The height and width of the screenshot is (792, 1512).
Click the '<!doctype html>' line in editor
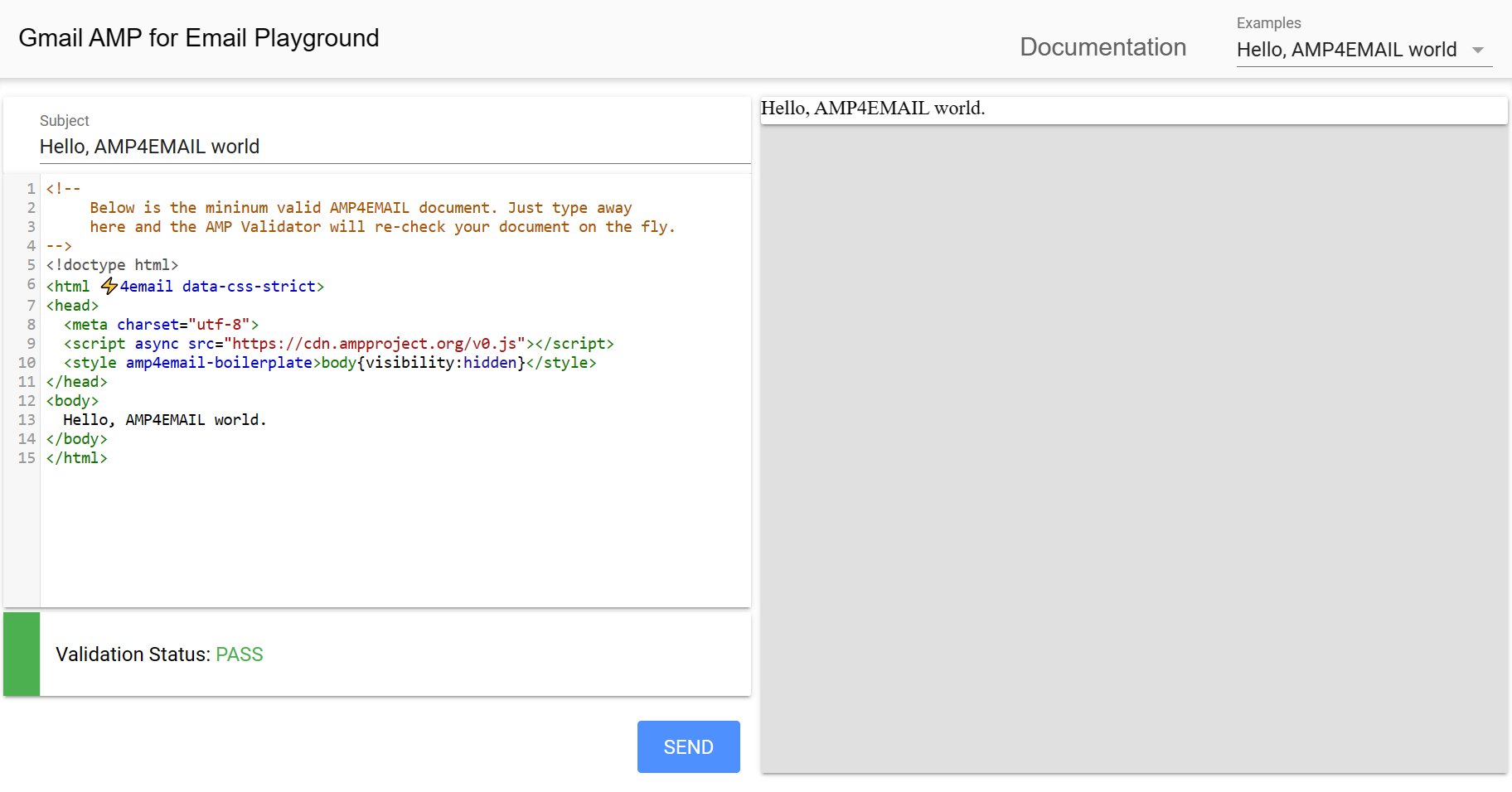[112, 265]
